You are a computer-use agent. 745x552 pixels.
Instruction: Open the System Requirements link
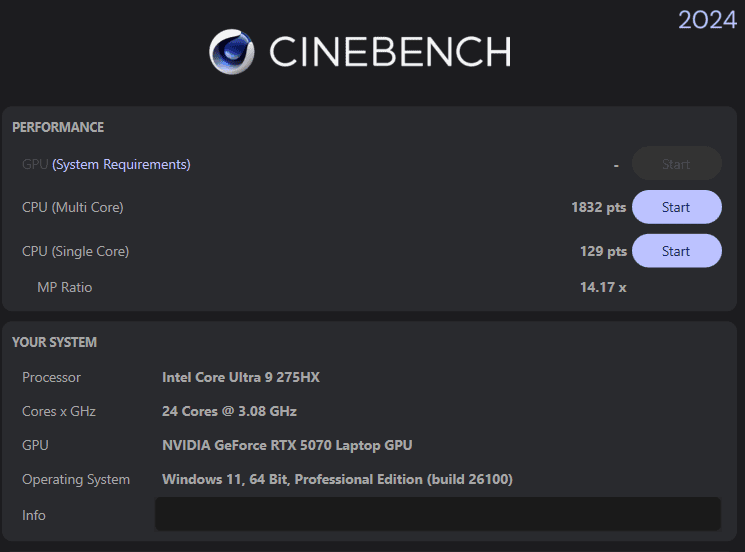(x=121, y=164)
